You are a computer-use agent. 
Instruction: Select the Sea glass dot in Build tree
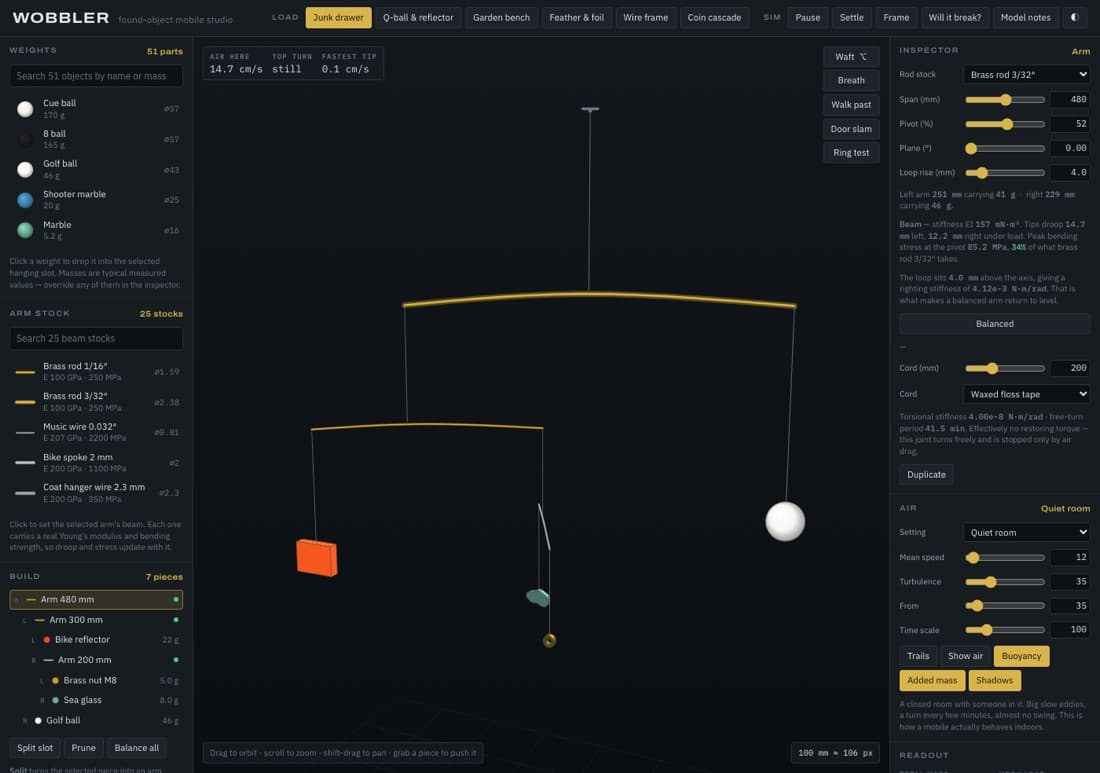click(55, 700)
